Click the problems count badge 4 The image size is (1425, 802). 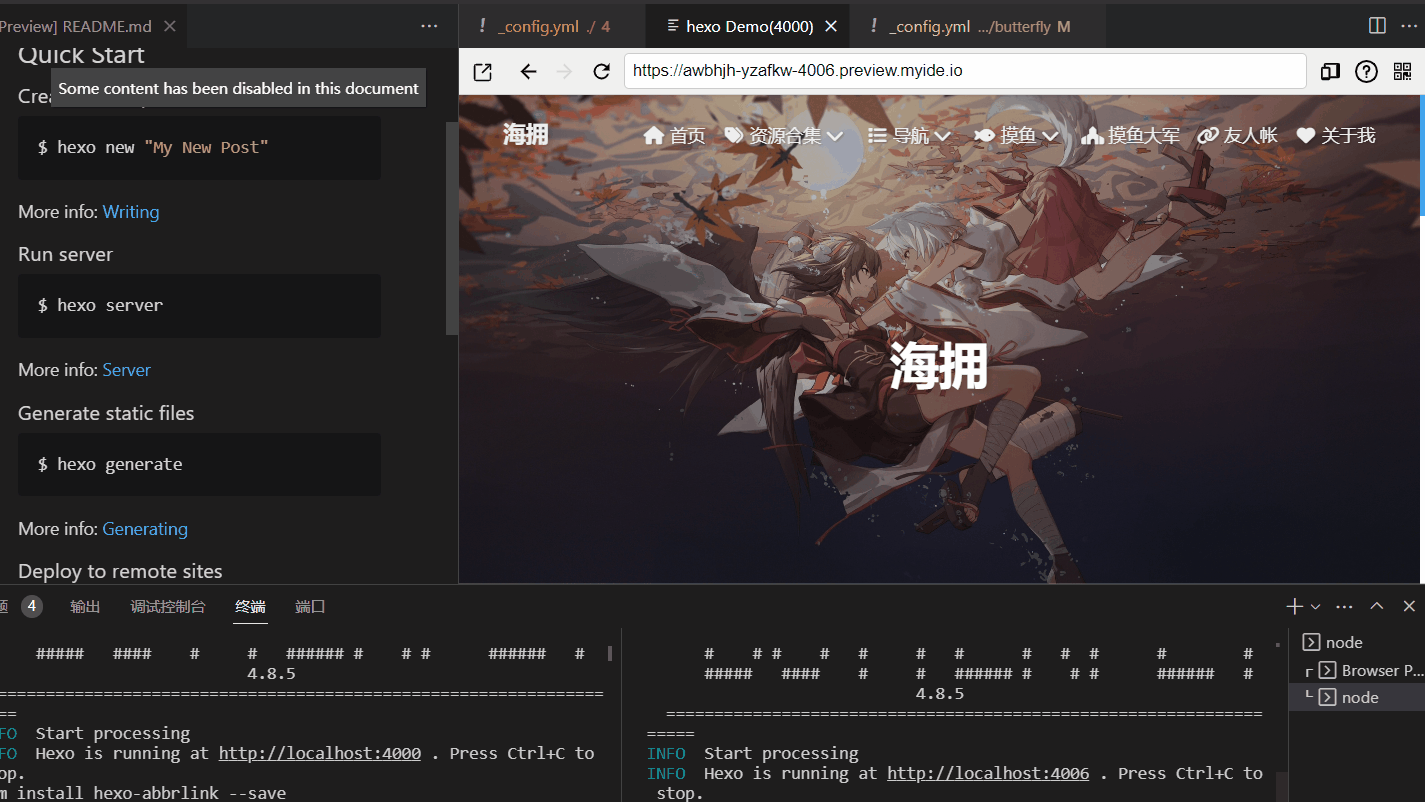pyautogui.click(x=32, y=606)
